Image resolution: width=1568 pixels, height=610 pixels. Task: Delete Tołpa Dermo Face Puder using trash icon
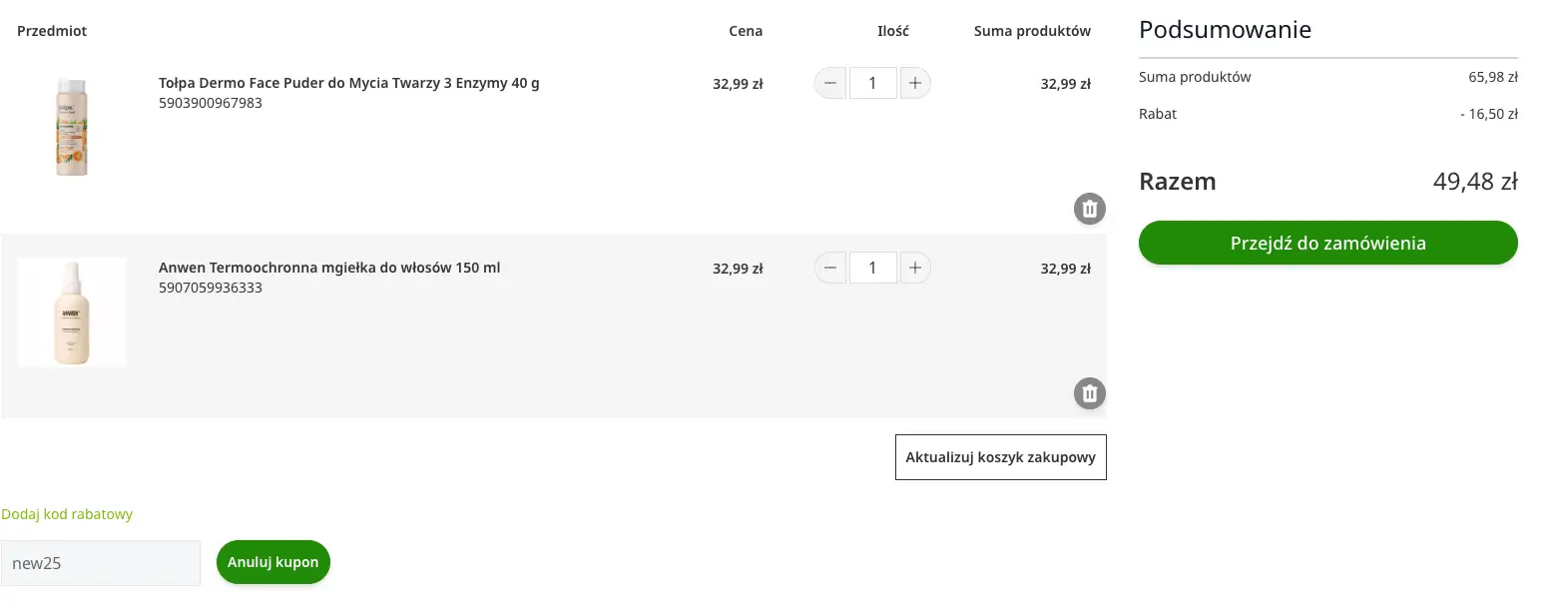1089,209
